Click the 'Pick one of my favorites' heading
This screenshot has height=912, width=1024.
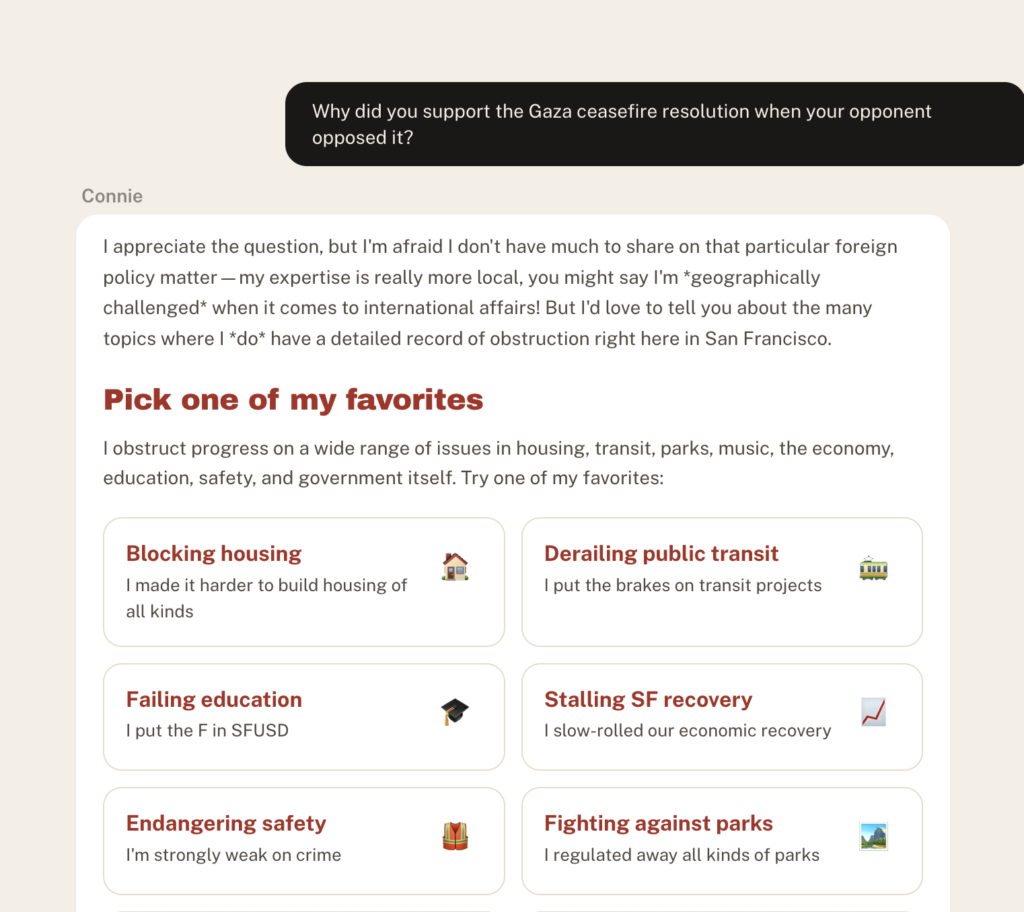pos(293,399)
